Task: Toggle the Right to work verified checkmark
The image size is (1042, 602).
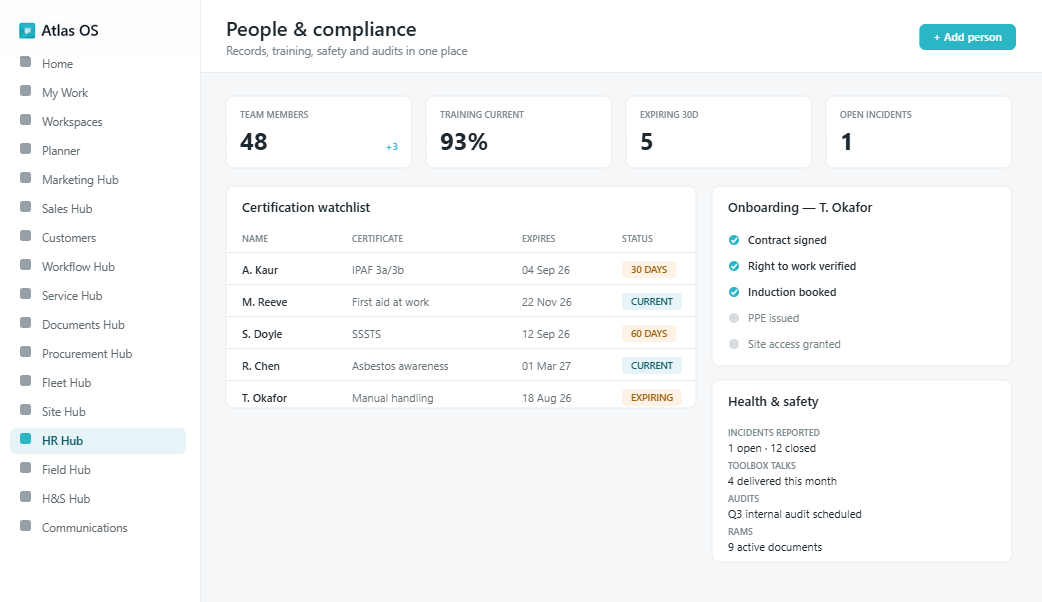Action: click(x=734, y=266)
